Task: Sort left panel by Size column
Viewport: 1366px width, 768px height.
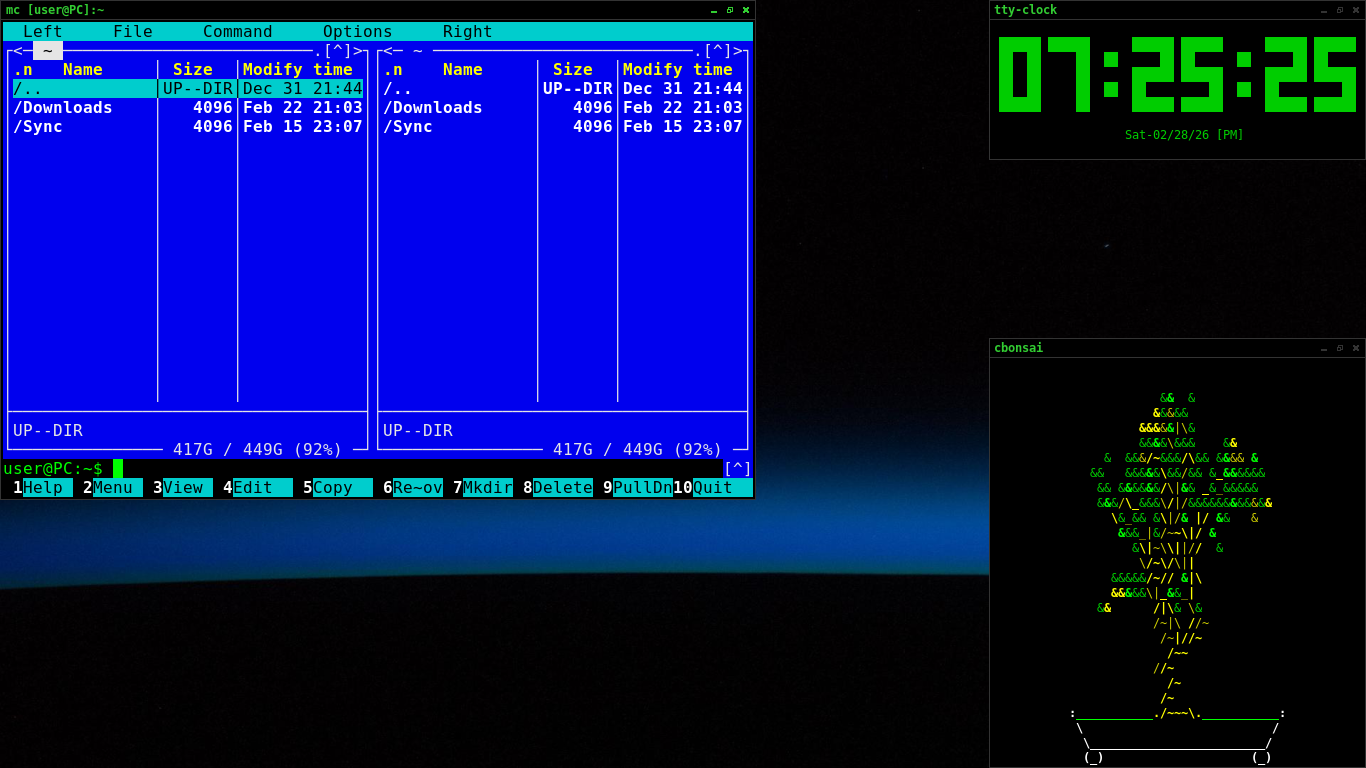Action: [193, 70]
